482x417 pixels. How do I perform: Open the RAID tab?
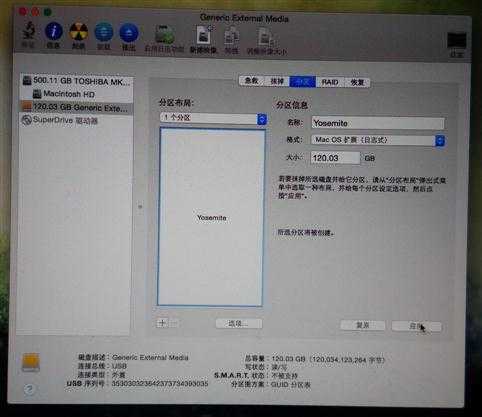click(330, 82)
